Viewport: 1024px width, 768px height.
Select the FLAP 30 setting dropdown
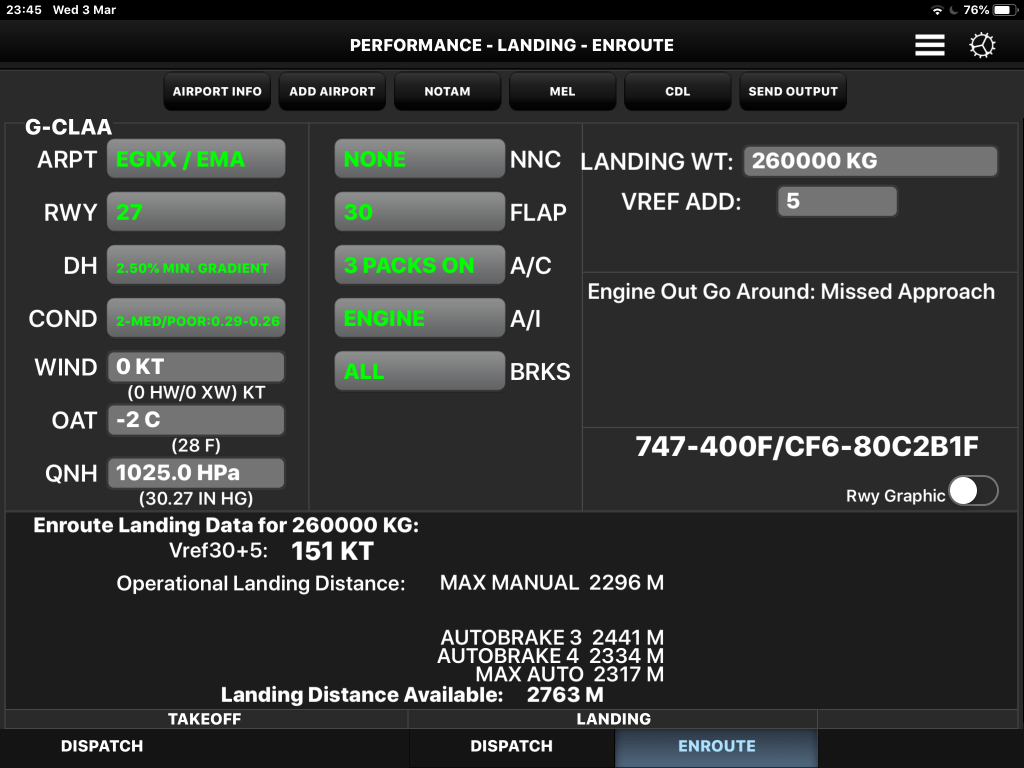[x=419, y=212]
